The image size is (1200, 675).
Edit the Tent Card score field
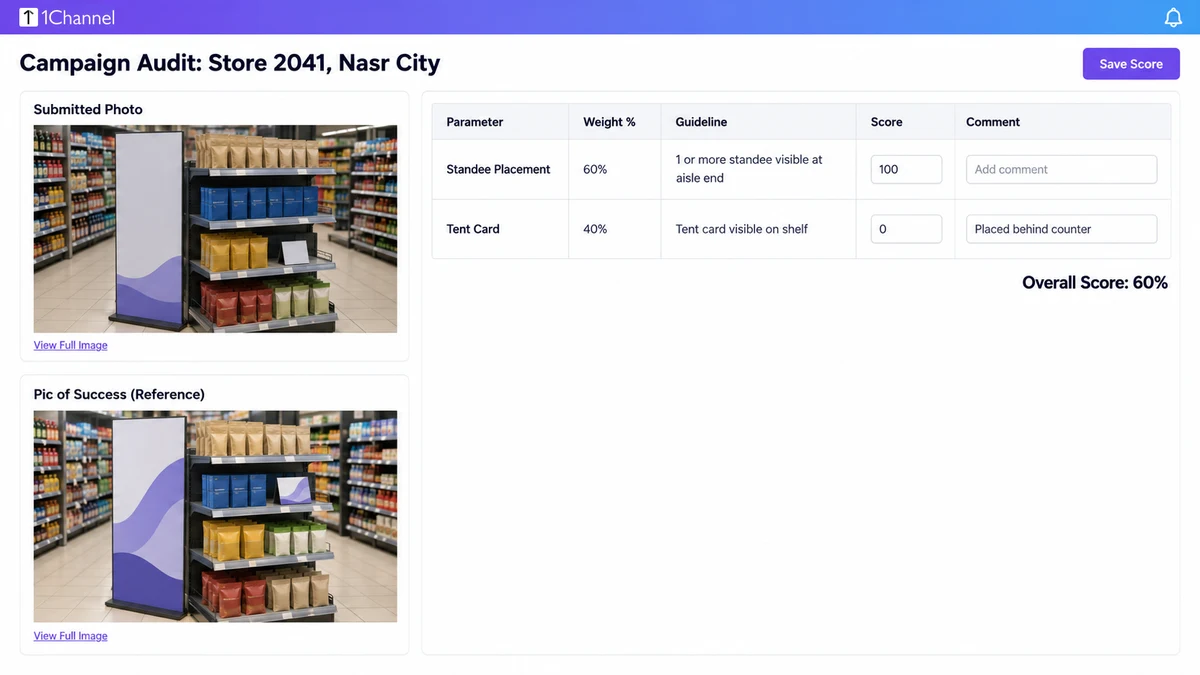(906, 229)
